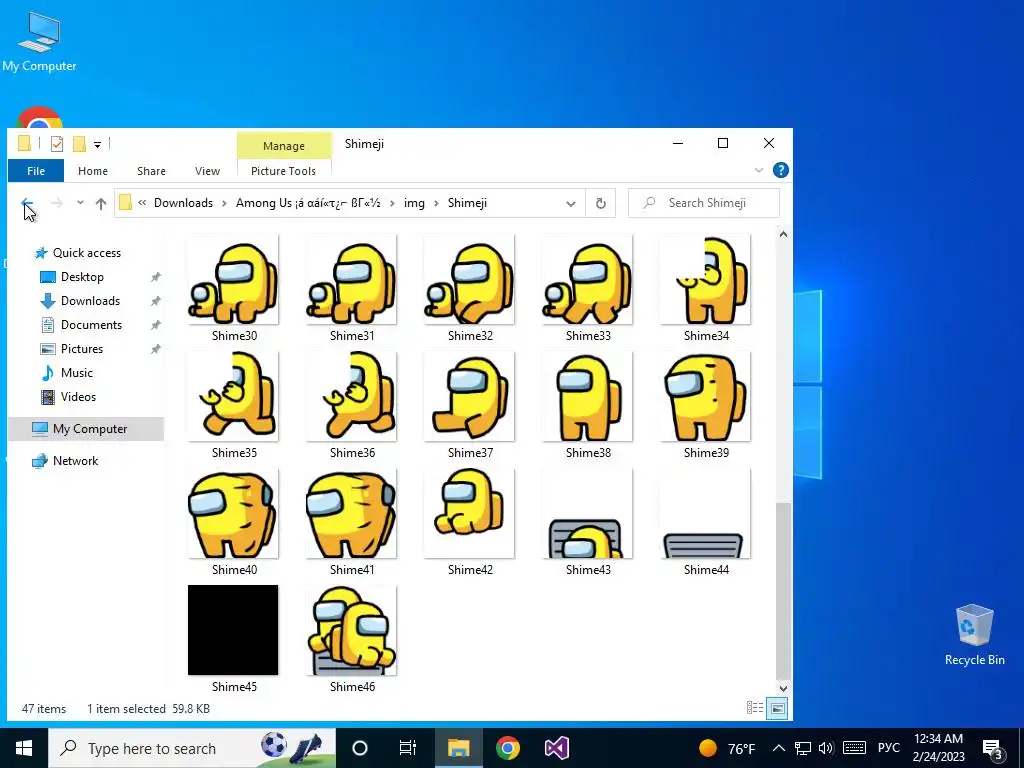1024x768 pixels.
Task: Open Google Chrome from the taskbar
Action: point(507,748)
